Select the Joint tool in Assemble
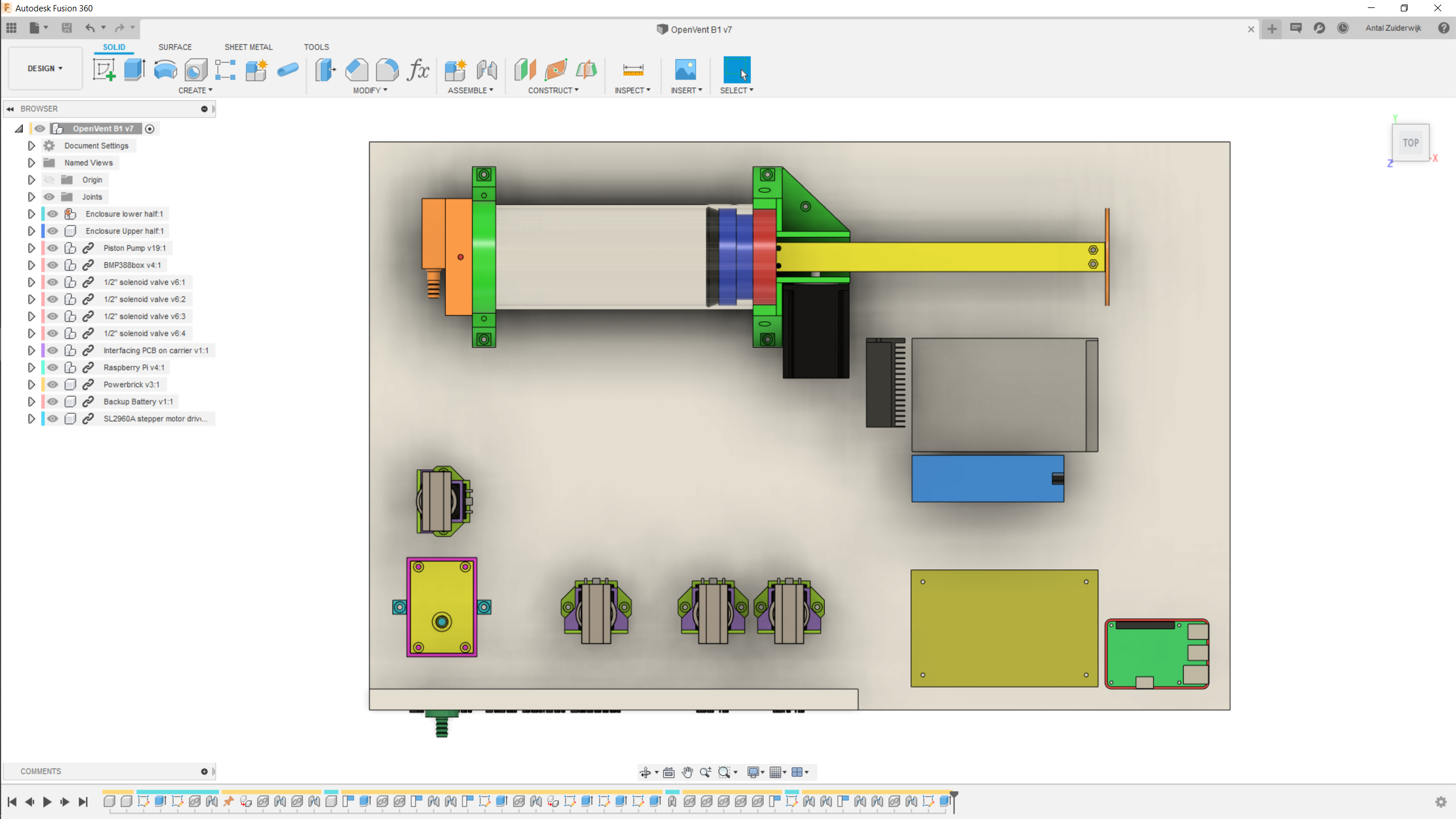Viewport: 1456px width, 819px height. click(x=486, y=70)
